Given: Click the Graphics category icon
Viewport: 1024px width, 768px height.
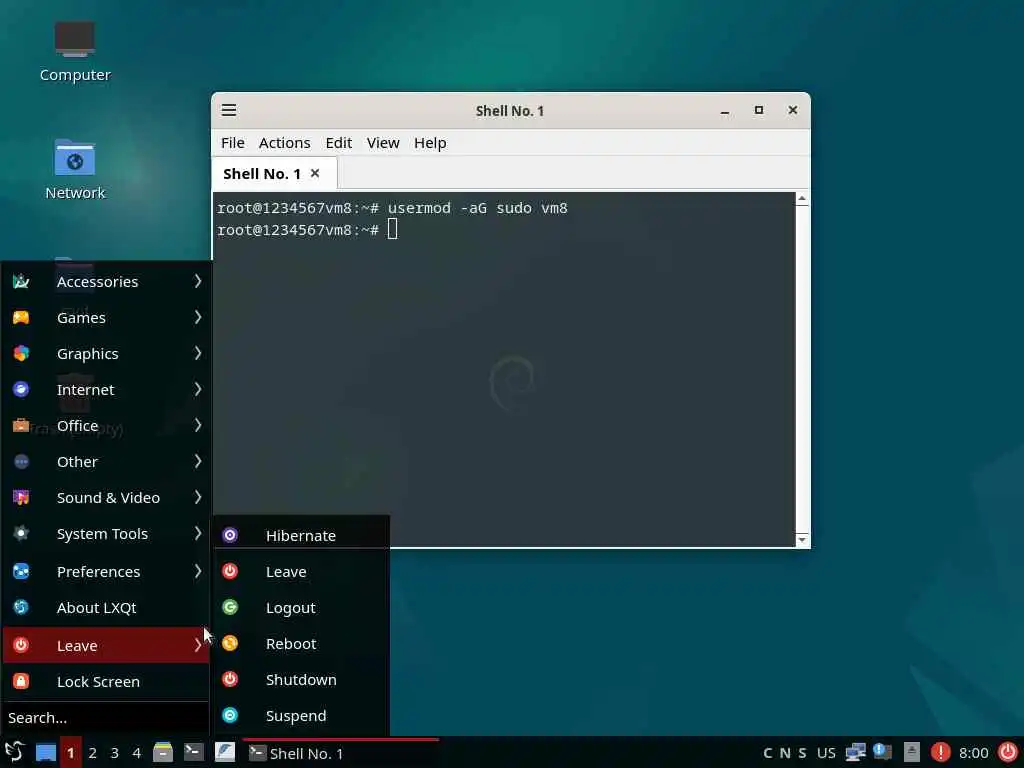Looking at the screenshot, I should pos(21,353).
